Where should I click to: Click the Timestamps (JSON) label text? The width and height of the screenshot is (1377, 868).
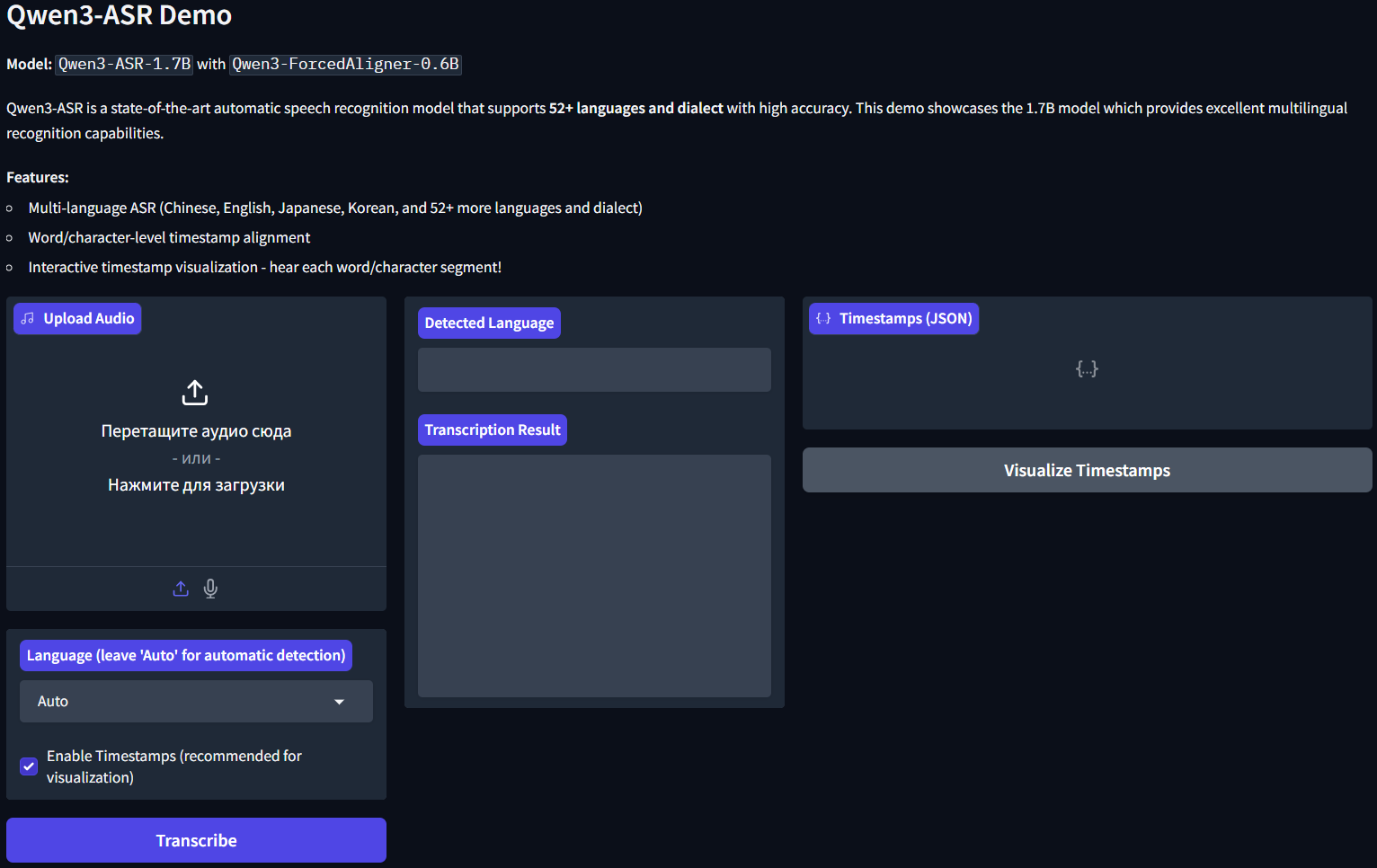906,318
